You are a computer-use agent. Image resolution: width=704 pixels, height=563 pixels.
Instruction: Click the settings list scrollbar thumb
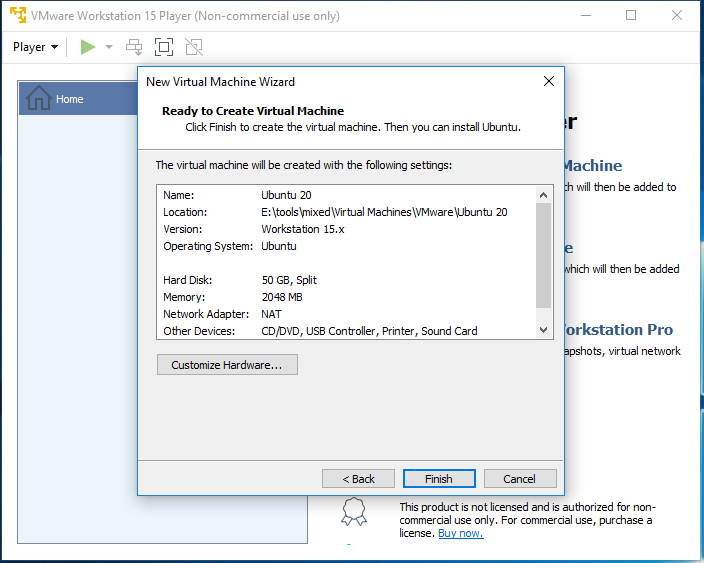(543, 255)
